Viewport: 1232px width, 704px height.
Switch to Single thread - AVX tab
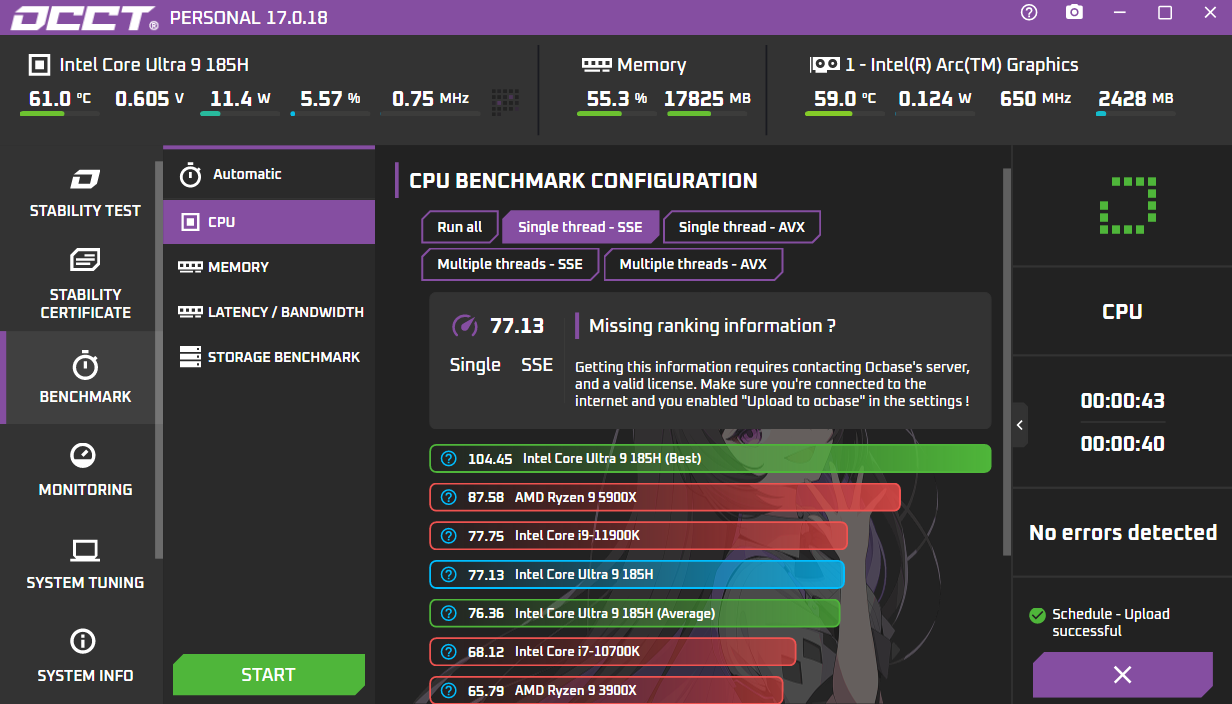point(741,227)
